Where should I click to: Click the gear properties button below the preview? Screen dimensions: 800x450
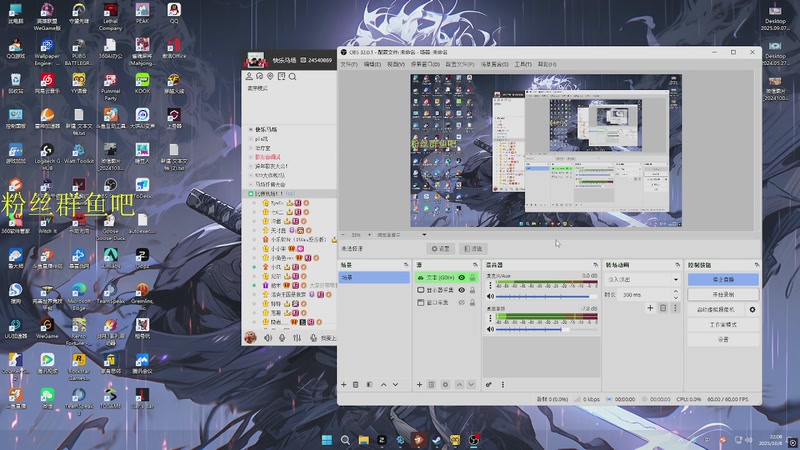pyautogui.click(x=440, y=248)
